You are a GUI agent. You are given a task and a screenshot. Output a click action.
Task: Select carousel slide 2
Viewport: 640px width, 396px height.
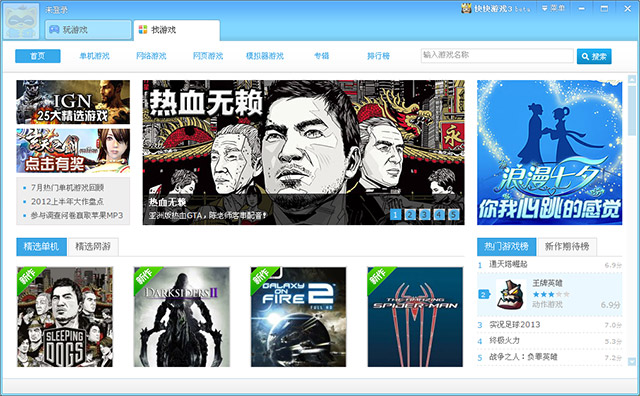click(410, 215)
